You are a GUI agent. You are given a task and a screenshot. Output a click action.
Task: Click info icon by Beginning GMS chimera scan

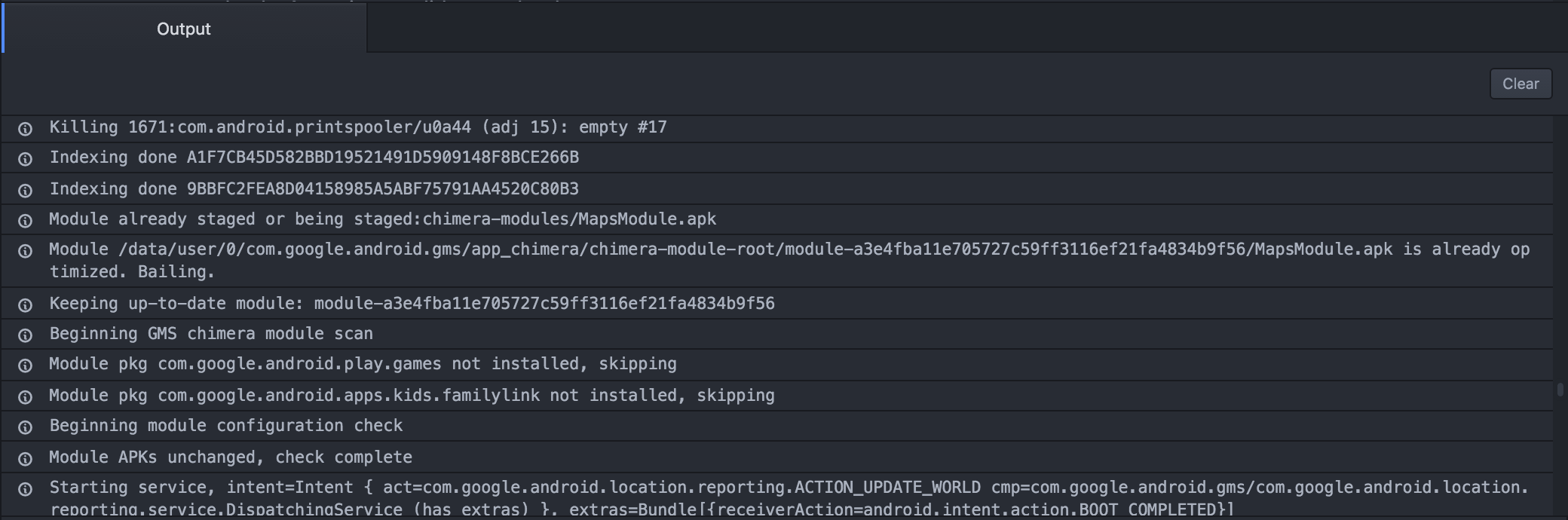tap(25, 335)
